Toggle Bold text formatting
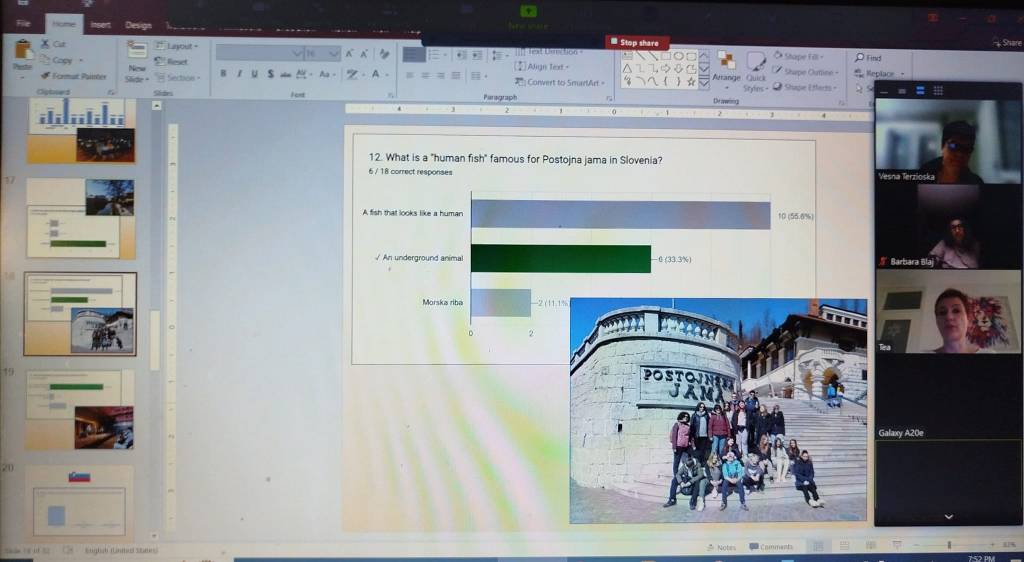 tap(224, 74)
